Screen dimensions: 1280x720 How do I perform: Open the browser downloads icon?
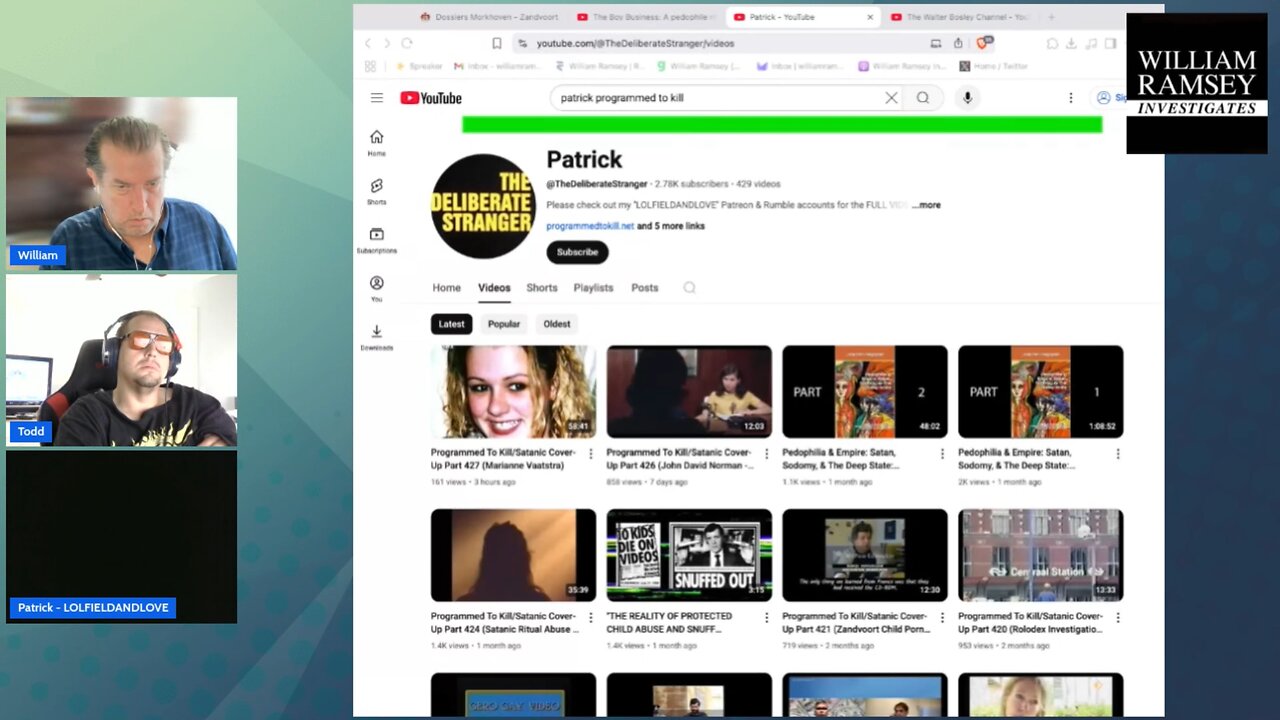[1071, 43]
